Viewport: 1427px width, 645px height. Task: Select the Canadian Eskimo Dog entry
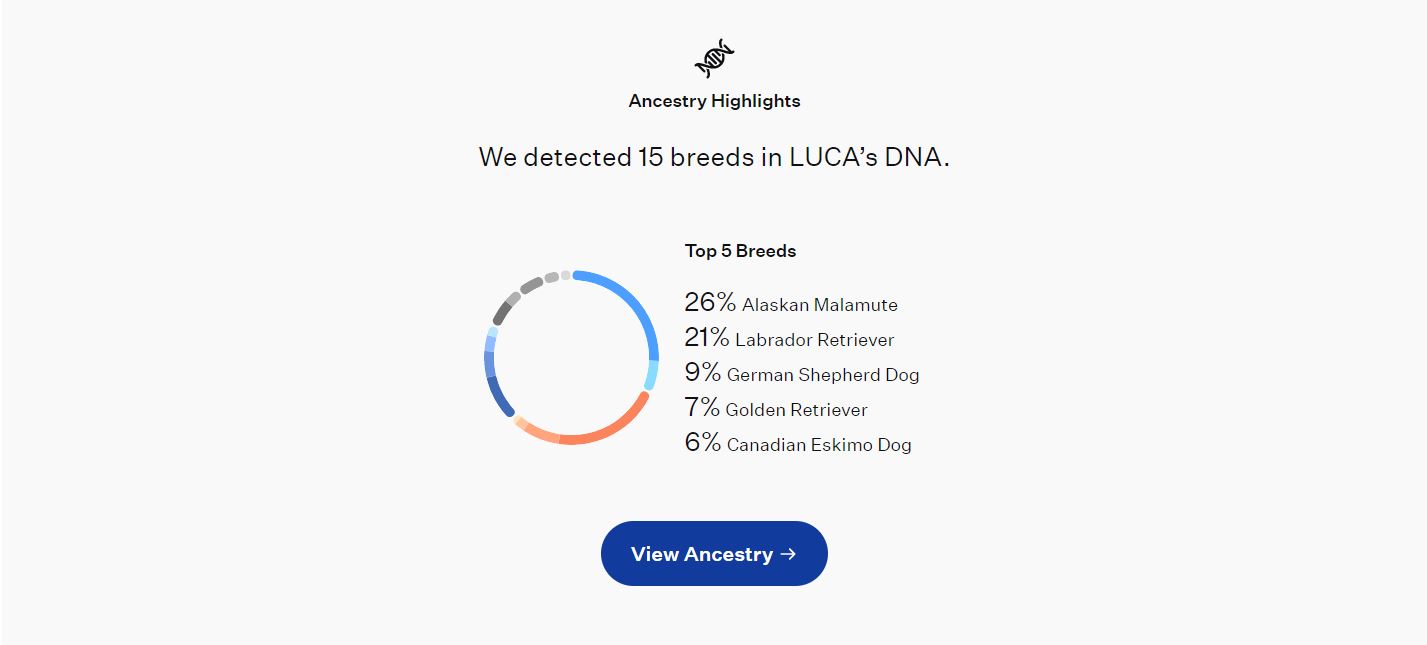click(798, 443)
